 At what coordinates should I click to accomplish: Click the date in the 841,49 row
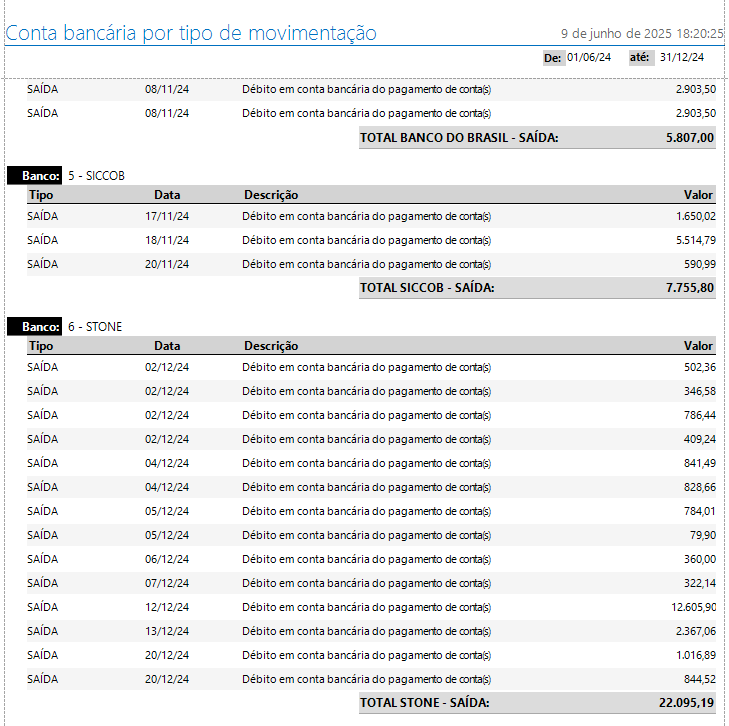pos(167,463)
